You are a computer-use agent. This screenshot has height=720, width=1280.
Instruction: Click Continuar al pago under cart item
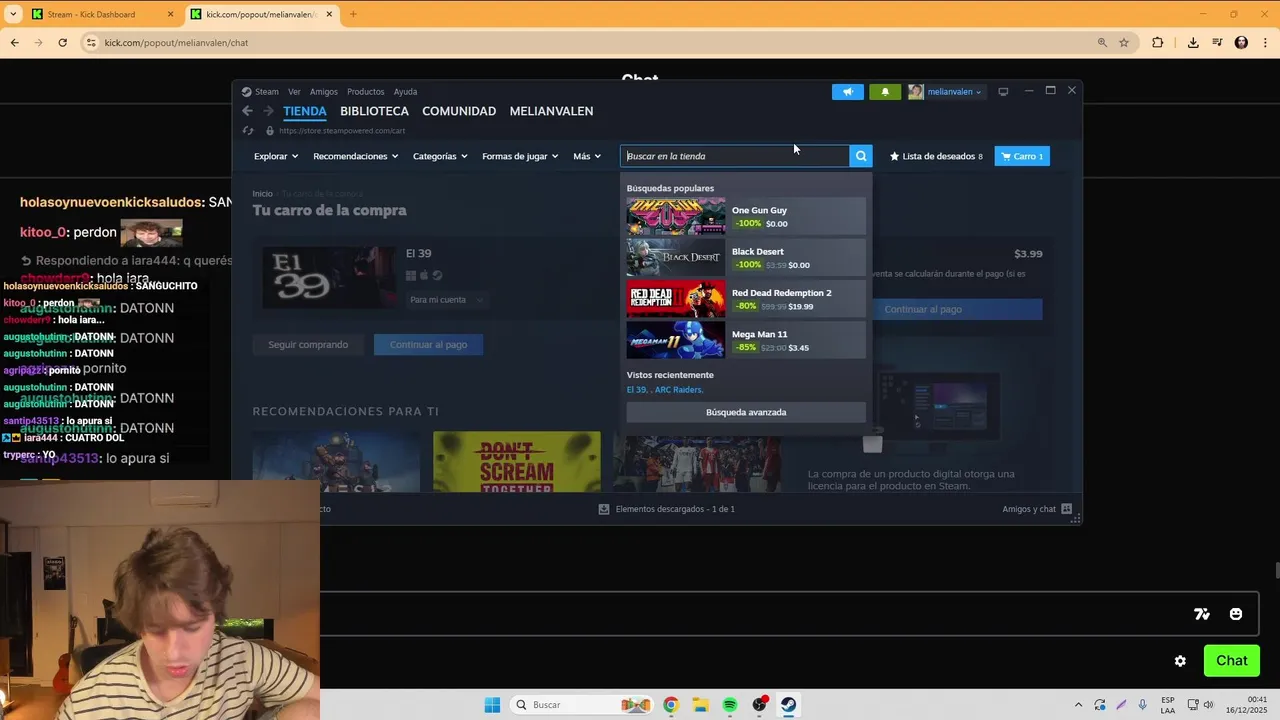pos(428,344)
